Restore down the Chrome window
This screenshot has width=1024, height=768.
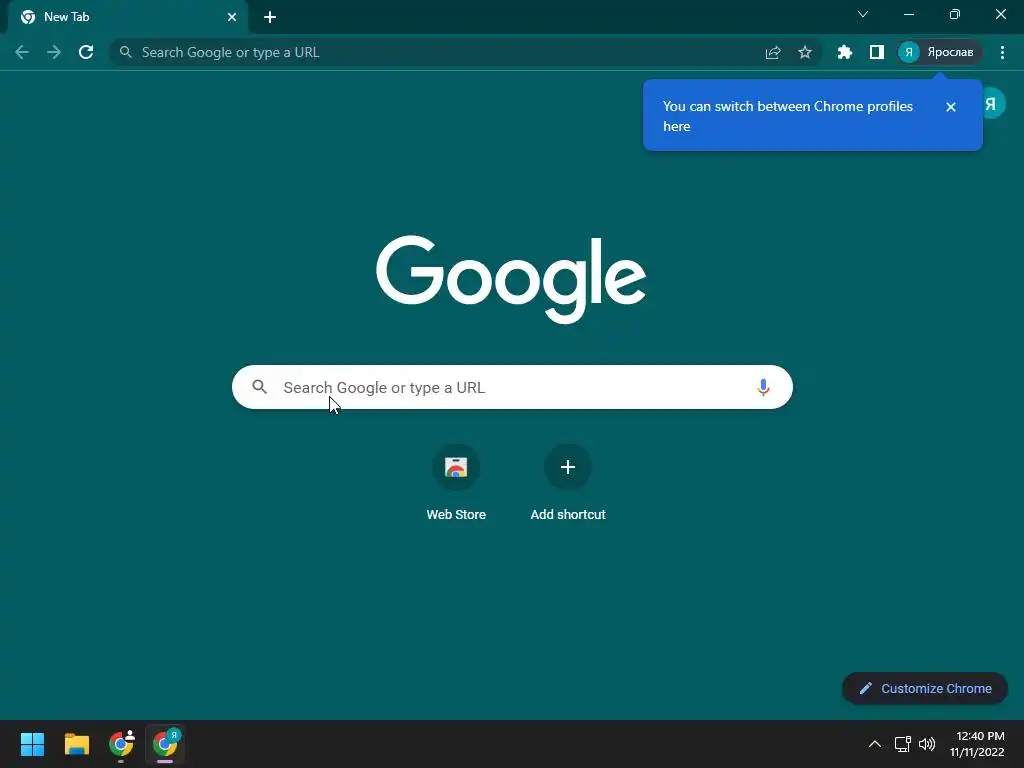[x=955, y=14]
